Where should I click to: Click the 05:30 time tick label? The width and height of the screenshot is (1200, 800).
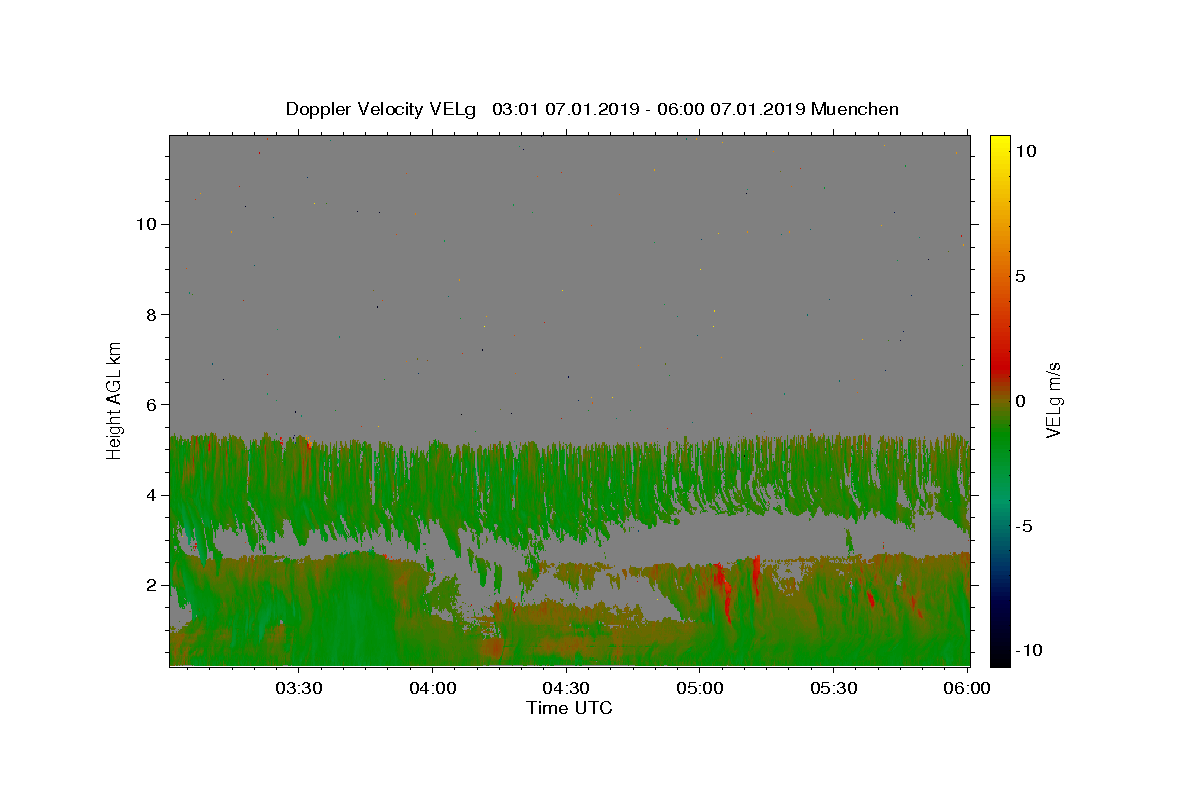(834, 688)
